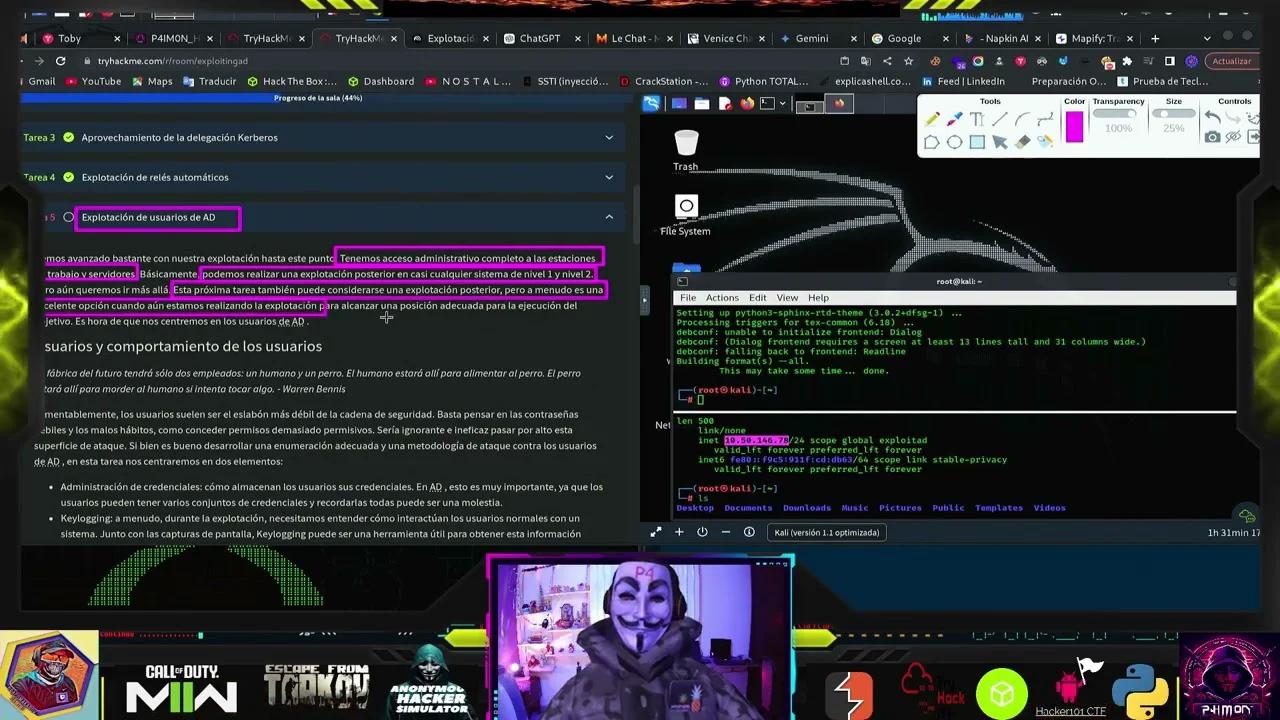1280x720 pixels.
Task: Click the Actualizar browser button
Action: 1231,61
